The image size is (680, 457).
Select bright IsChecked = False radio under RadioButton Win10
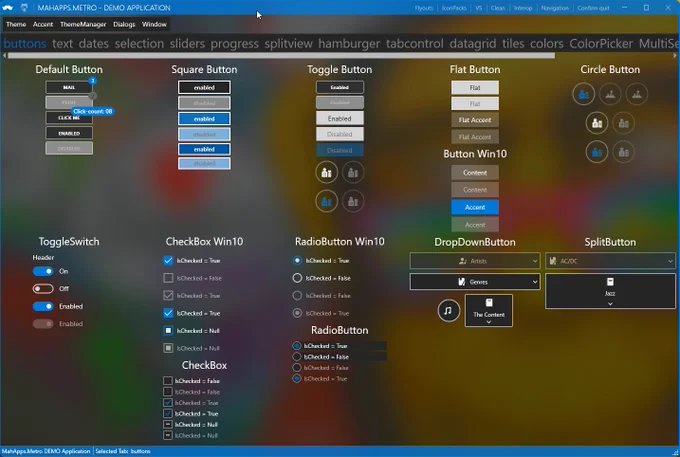pyautogui.click(x=297, y=278)
